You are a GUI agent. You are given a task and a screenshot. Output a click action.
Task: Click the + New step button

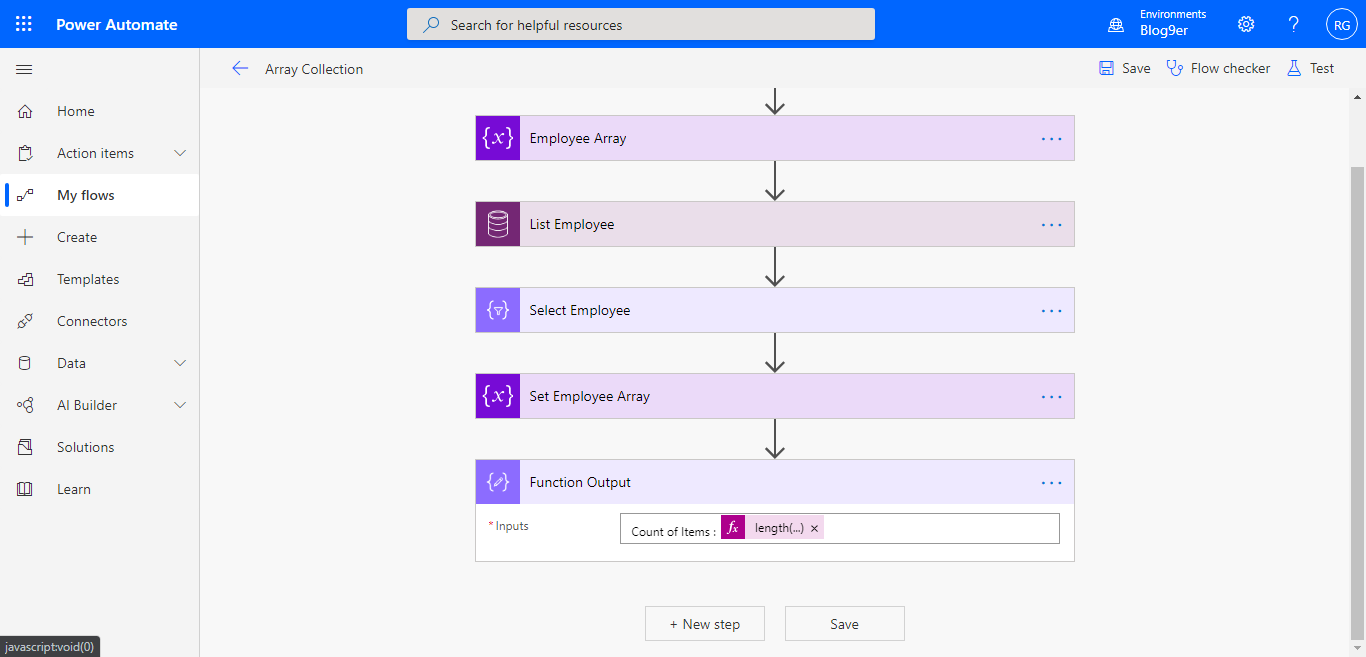tap(705, 624)
